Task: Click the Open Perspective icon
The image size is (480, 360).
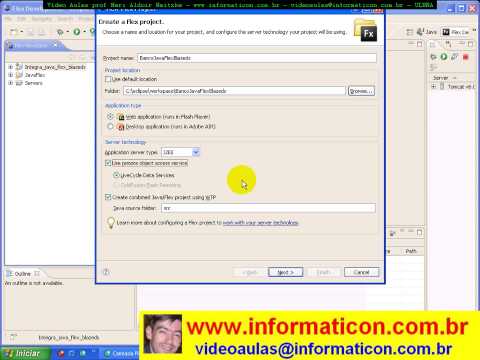Action: [x=410, y=32]
